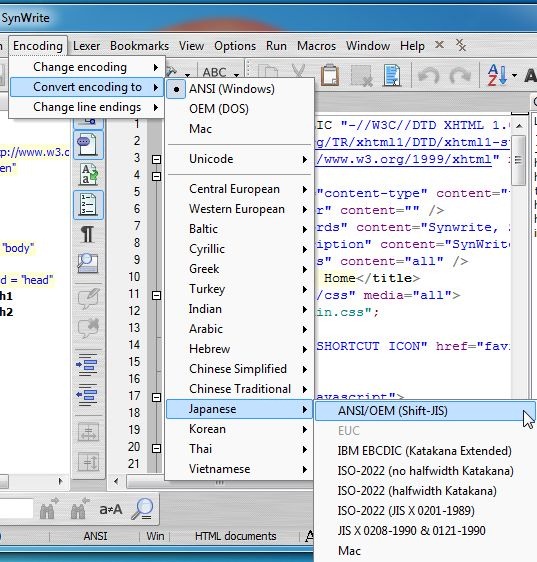
Task: Click the Select All document icon
Action: click(x=392, y=75)
